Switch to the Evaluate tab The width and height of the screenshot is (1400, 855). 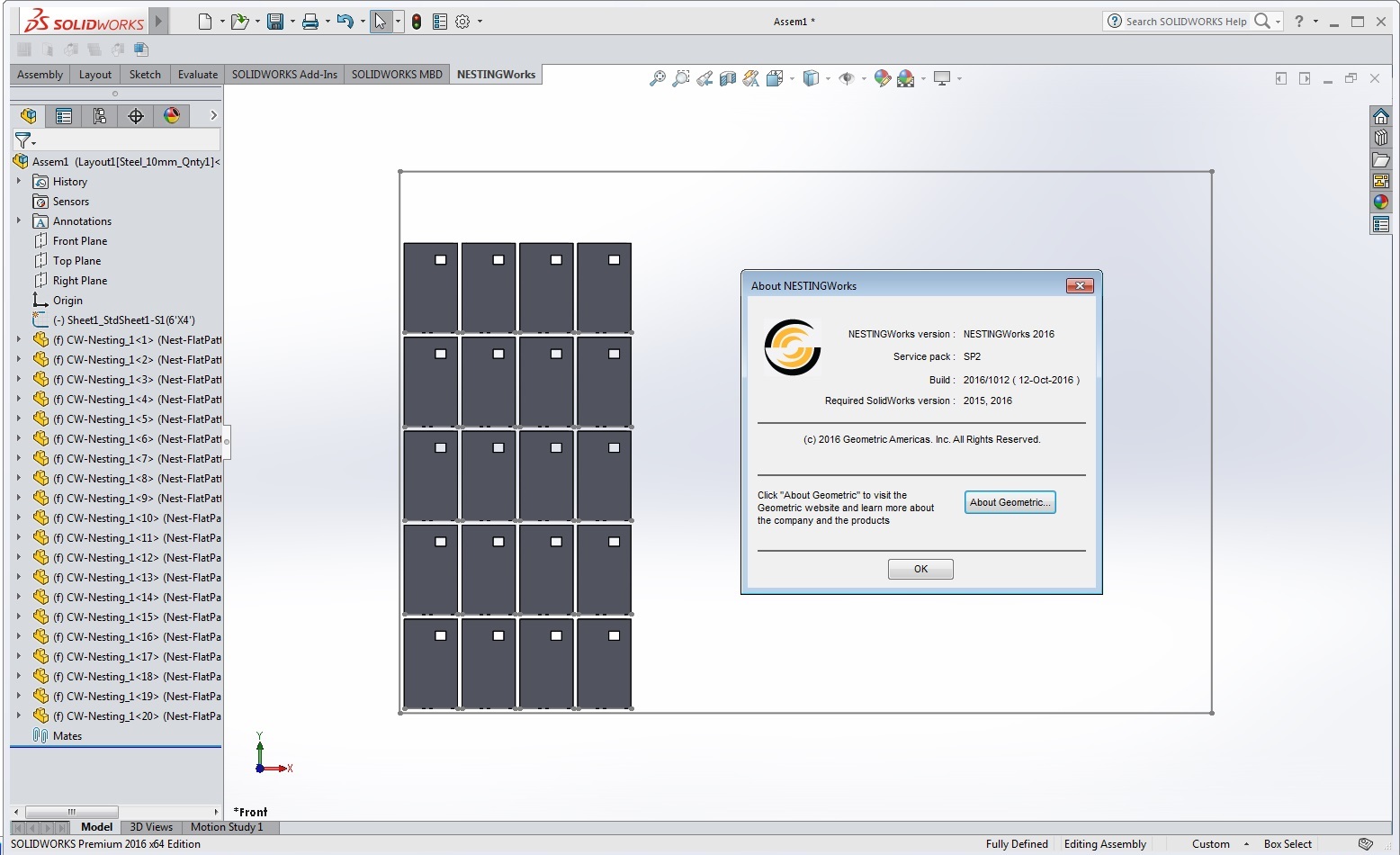tap(198, 75)
